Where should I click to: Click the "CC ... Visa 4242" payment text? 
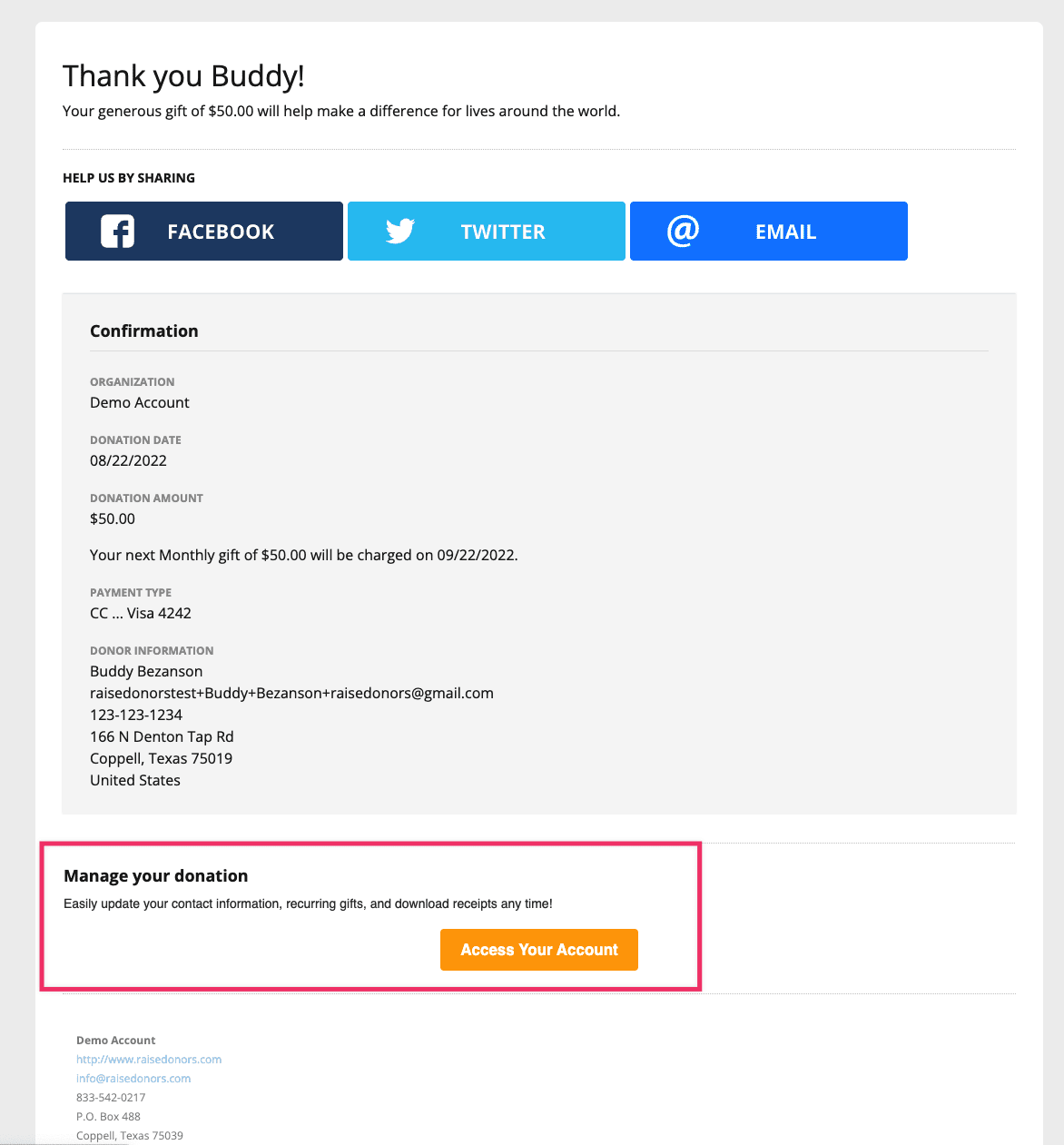point(141,613)
